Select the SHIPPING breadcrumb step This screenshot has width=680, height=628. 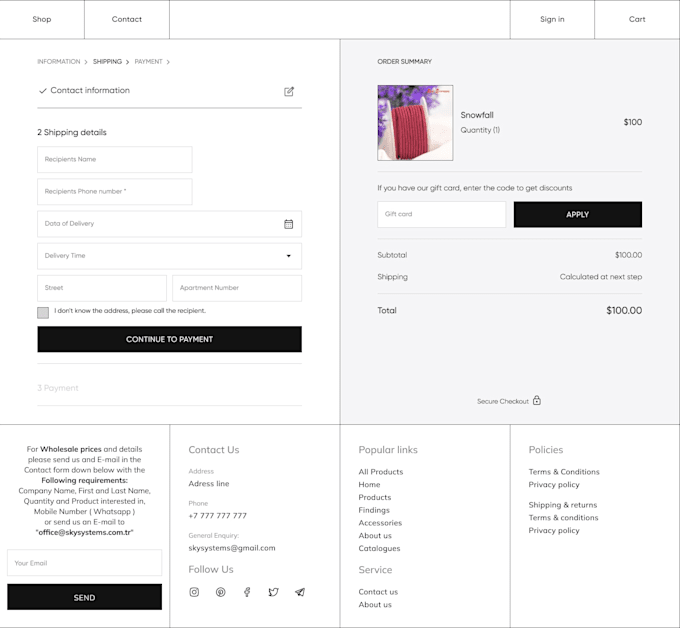point(107,62)
